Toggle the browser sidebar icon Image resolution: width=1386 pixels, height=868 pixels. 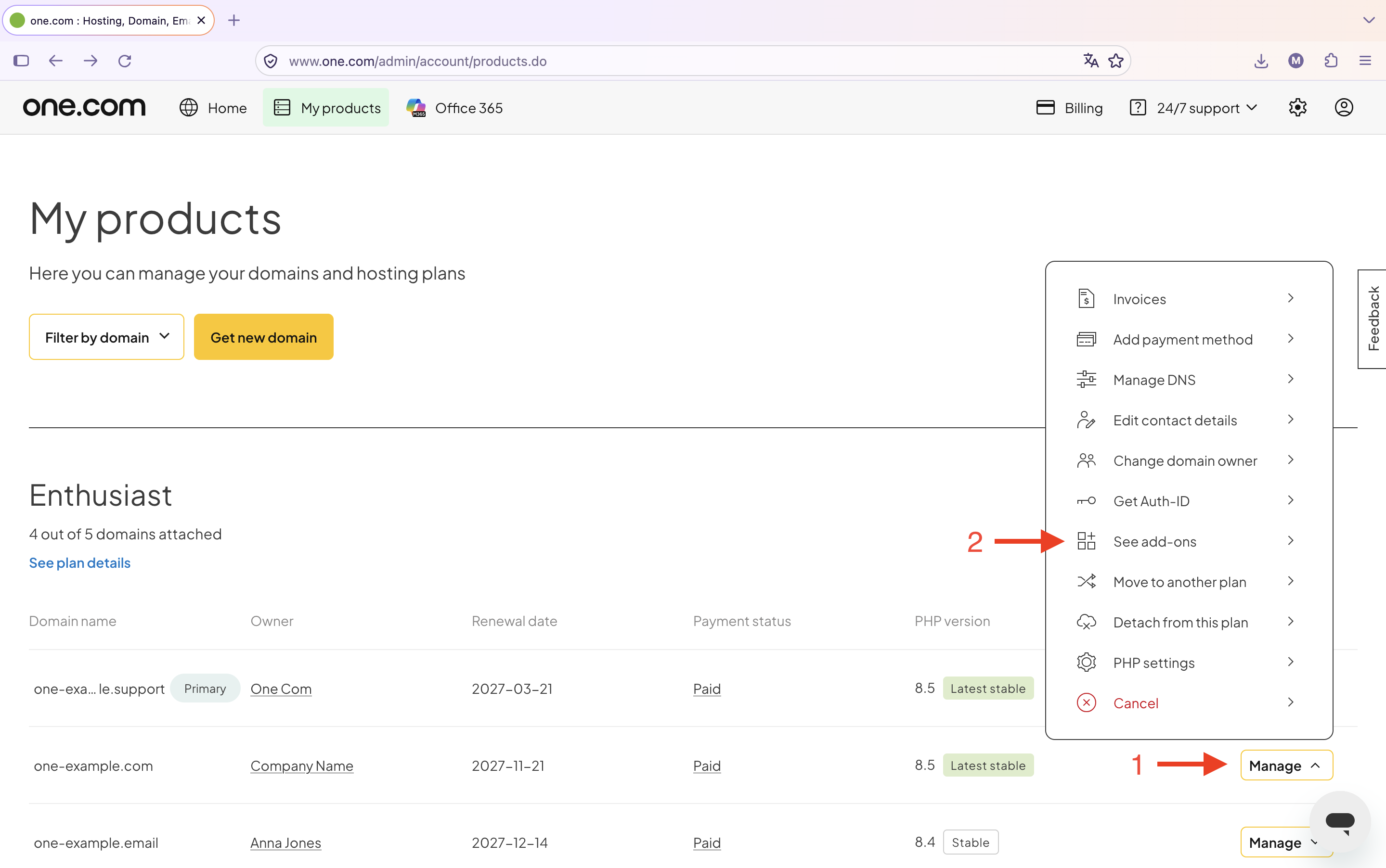tap(21, 61)
